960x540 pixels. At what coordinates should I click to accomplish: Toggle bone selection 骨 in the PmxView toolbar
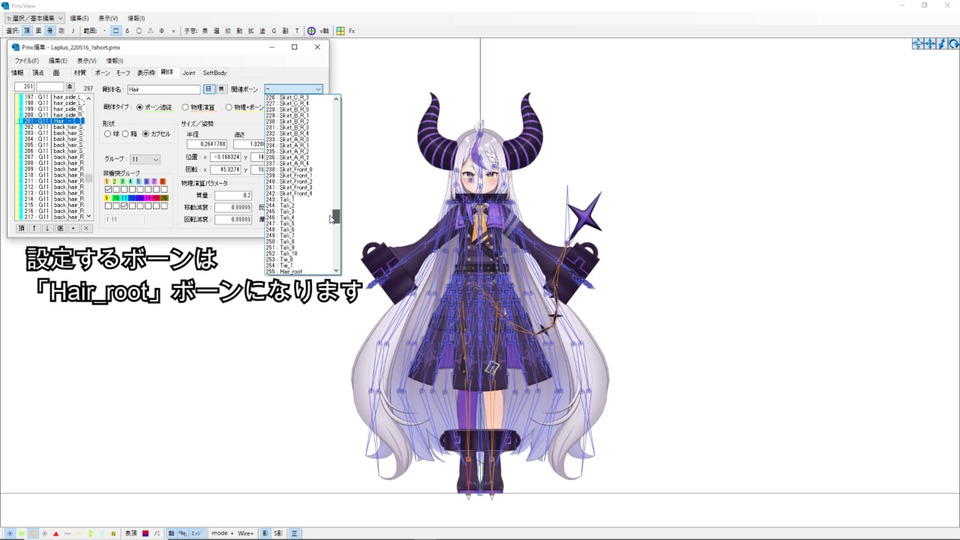click(x=50, y=31)
